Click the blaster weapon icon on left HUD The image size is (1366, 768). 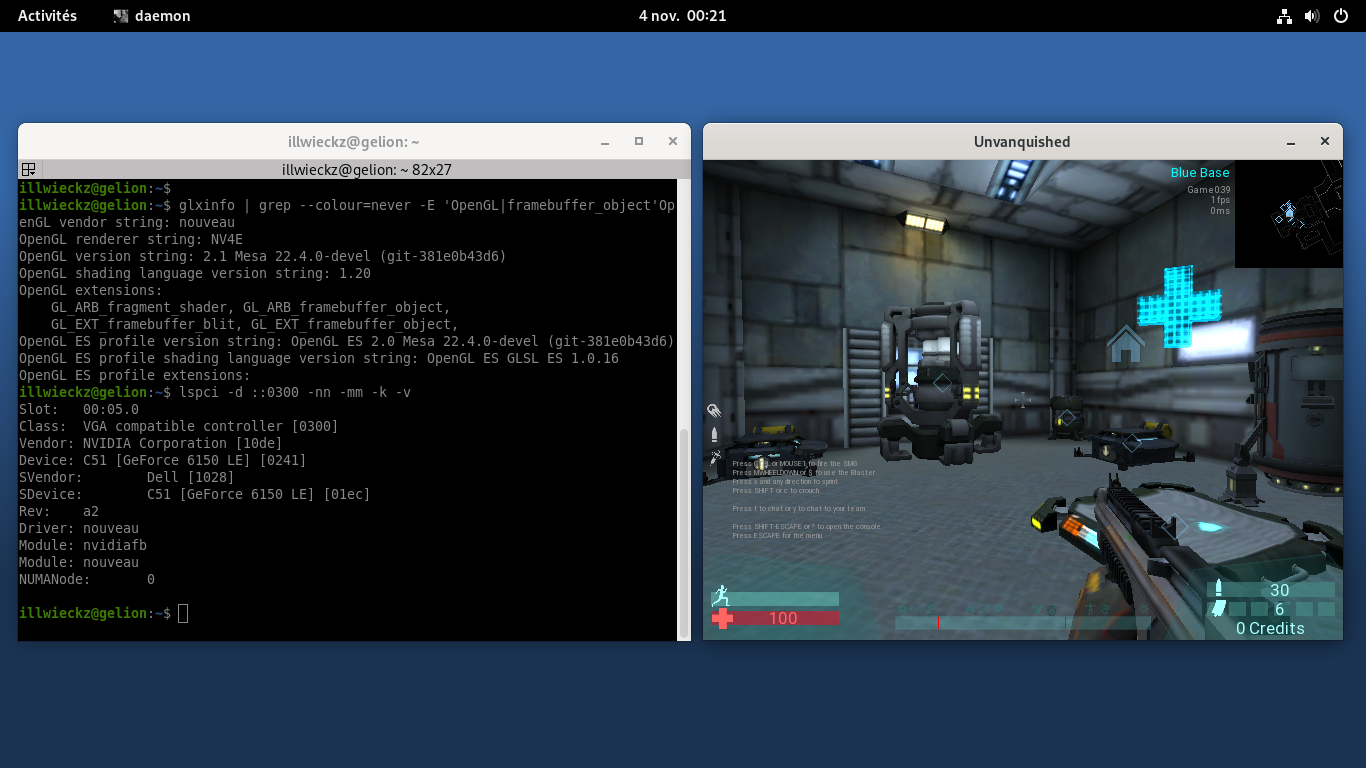pos(714,411)
